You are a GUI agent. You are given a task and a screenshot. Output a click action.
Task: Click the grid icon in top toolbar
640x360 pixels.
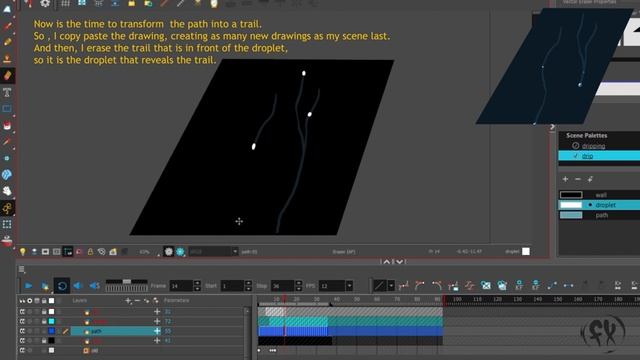coord(65,4)
